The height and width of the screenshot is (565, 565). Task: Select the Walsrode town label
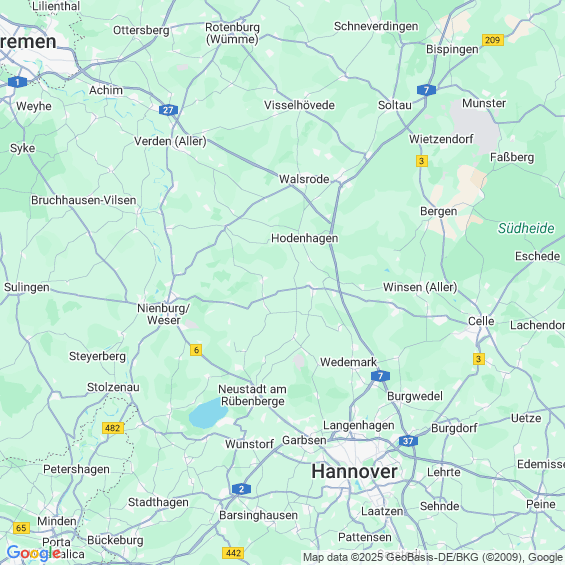(x=304, y=179)
